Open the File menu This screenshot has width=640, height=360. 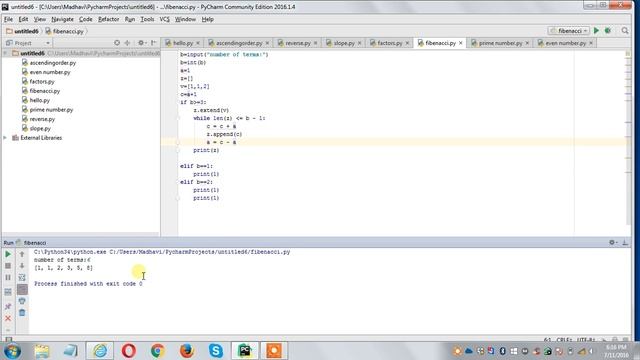(8, 19)
